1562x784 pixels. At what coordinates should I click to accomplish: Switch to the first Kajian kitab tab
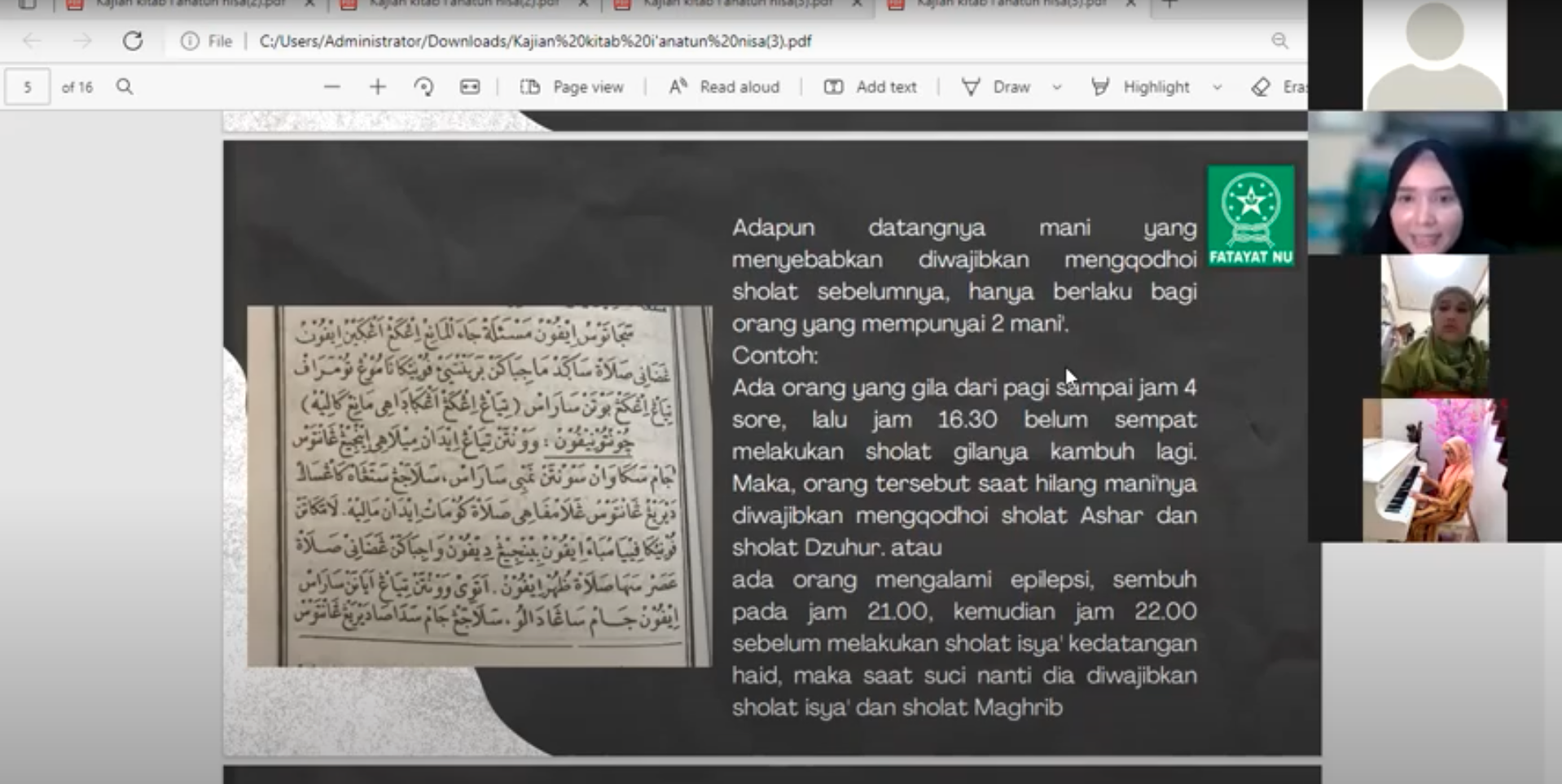pos(189,4)
